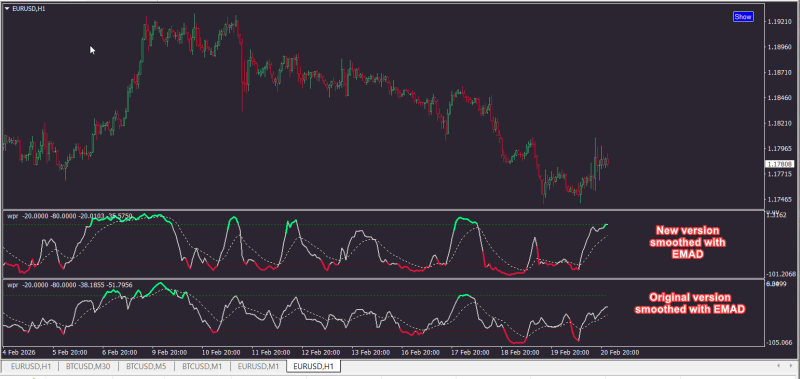Viewport: 800px width, 379px height.
Task: Click the 19 Feb 20:00 time label
Action: coord(570,352)
